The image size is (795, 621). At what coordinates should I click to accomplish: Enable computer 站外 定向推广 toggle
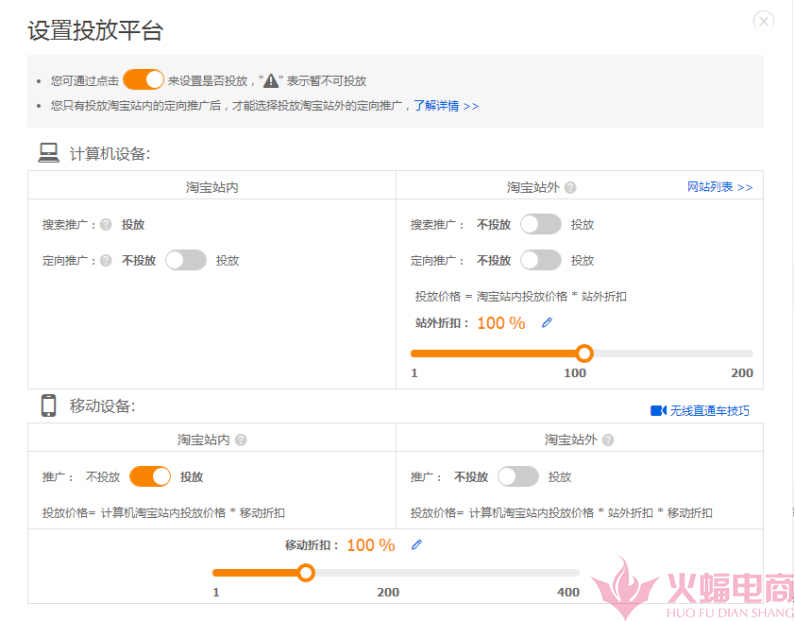click(x=540, y=260)
